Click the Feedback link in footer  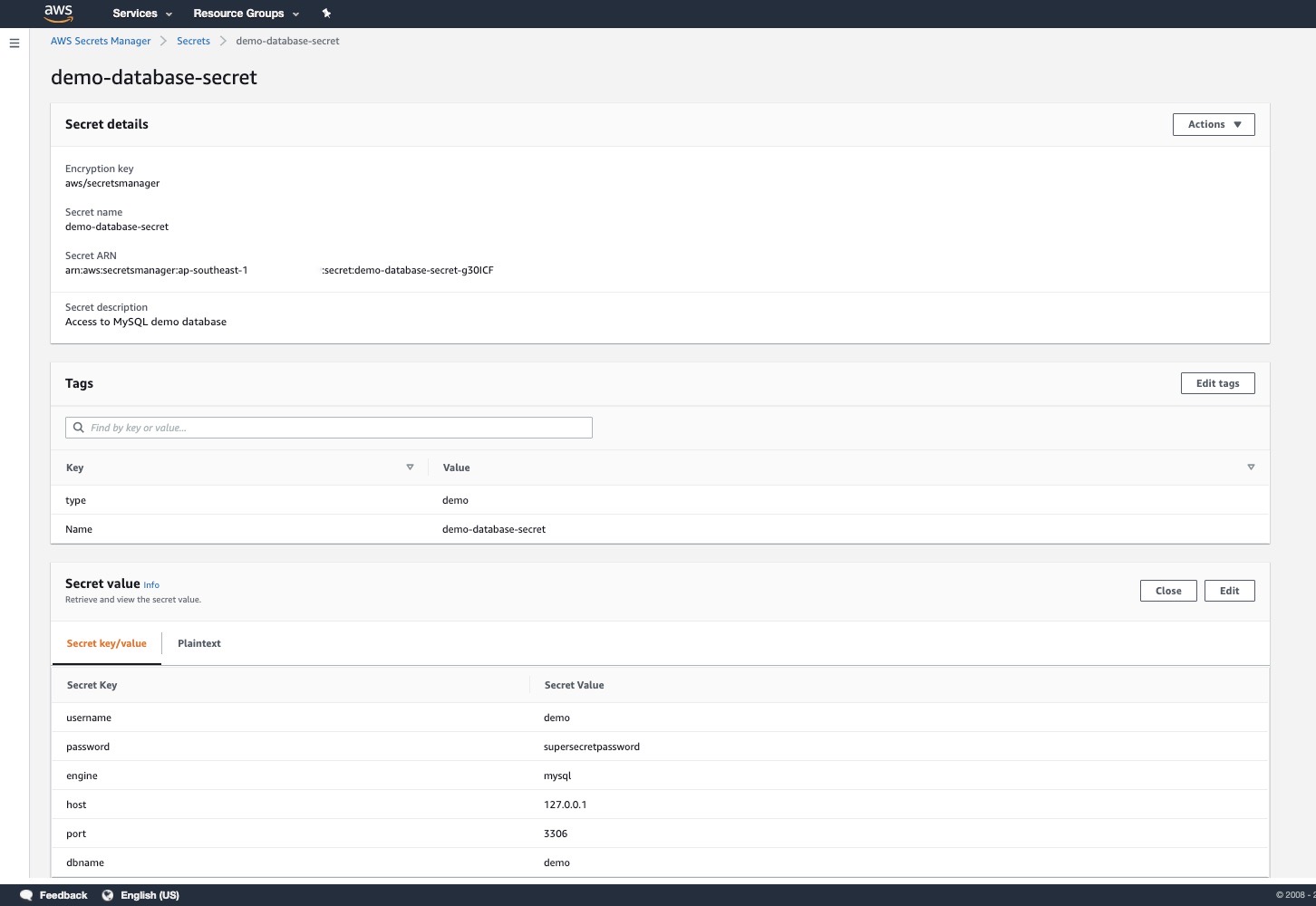tap(63, 895)
